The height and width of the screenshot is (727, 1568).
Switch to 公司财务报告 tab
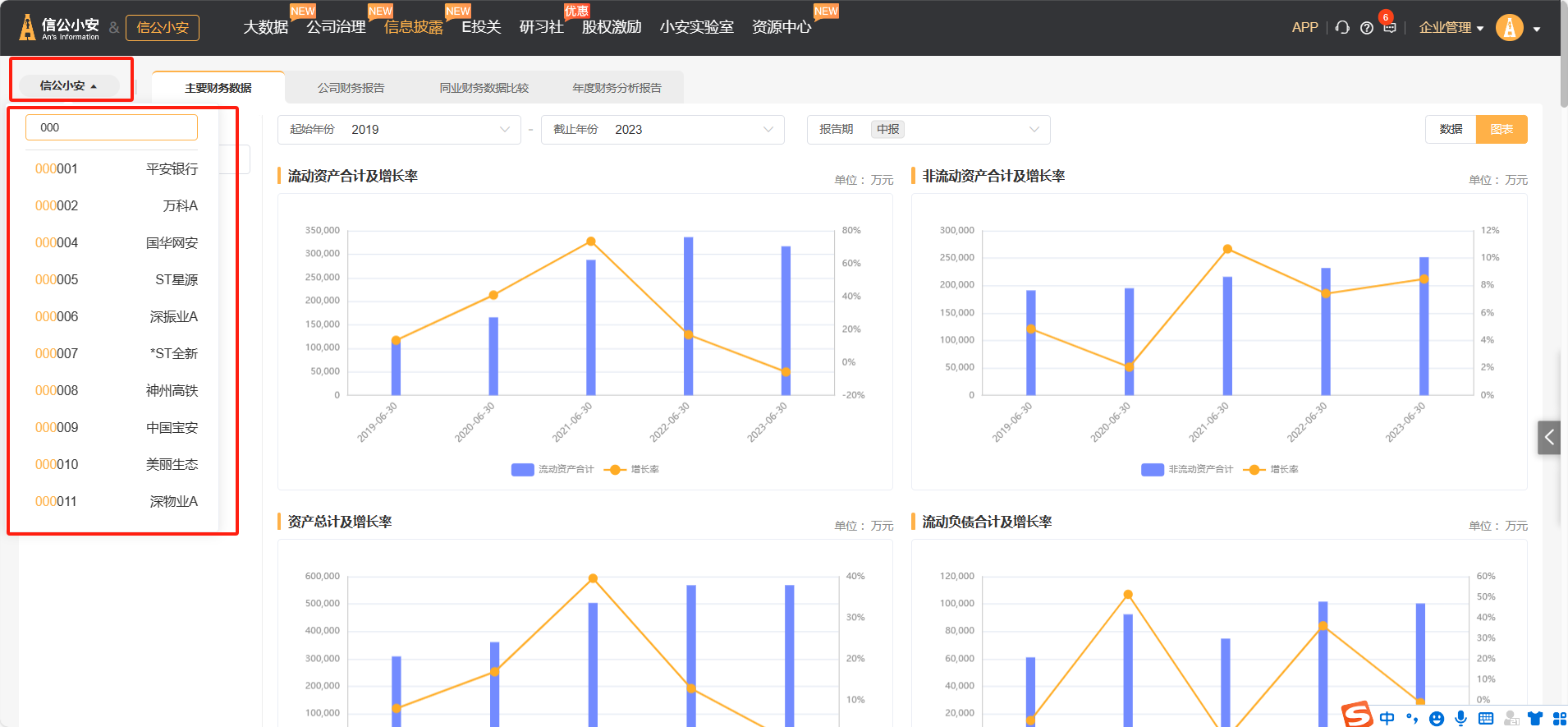[351, 87]
